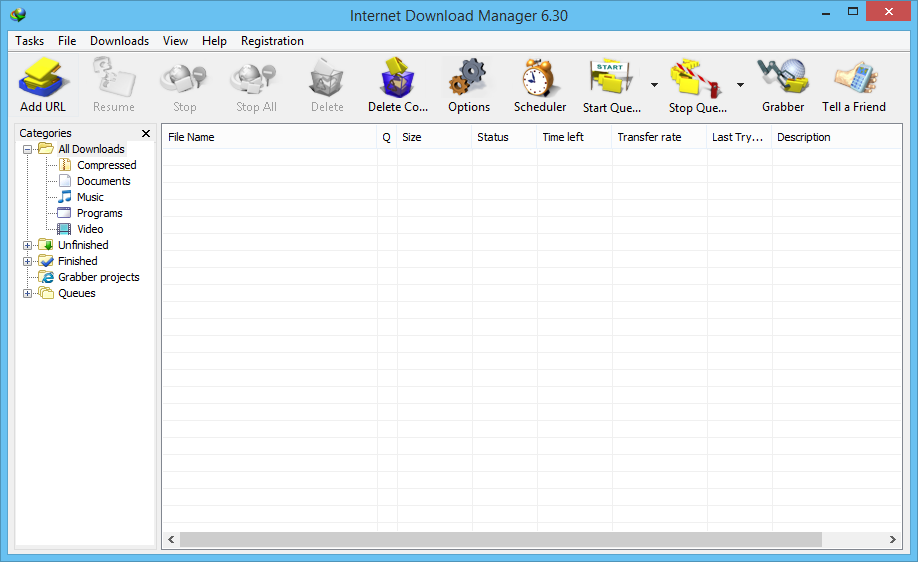
Task: Select the Queues folder
Action: pyautogui.click(x=76, y=293)
